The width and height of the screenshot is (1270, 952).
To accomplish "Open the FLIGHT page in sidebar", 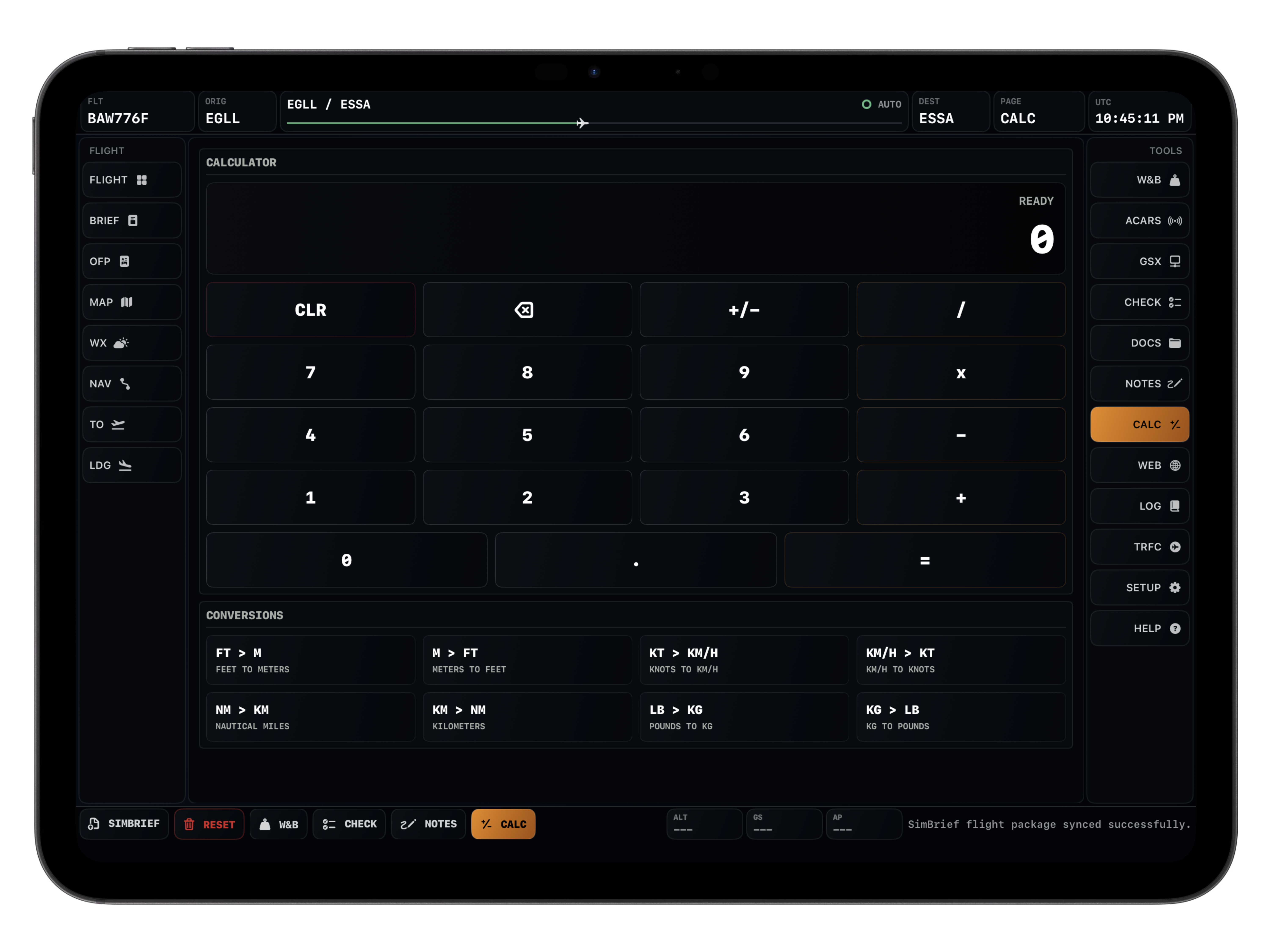I will (x=132, y=180).
